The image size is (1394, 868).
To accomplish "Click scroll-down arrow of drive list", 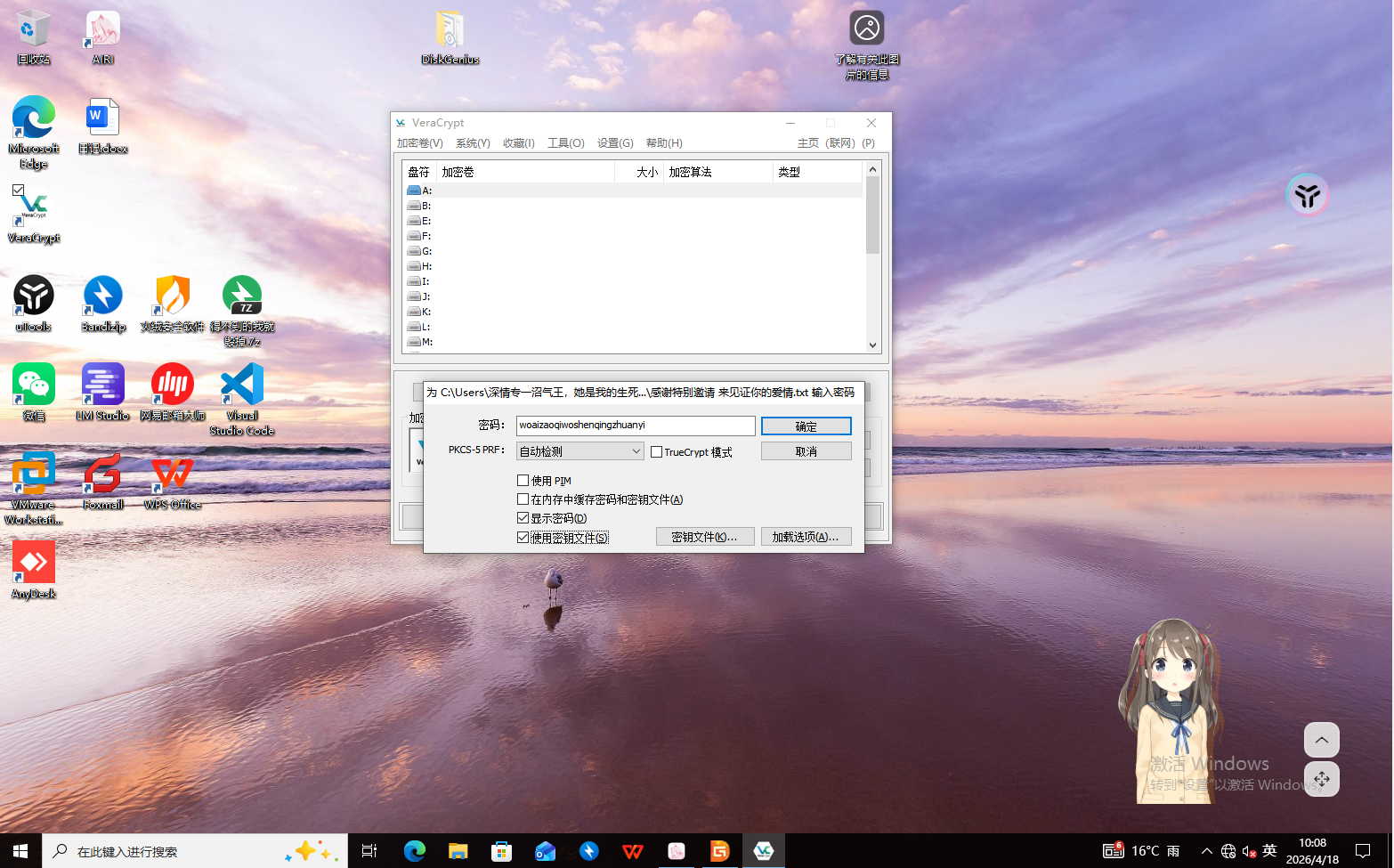I will 872,345.
